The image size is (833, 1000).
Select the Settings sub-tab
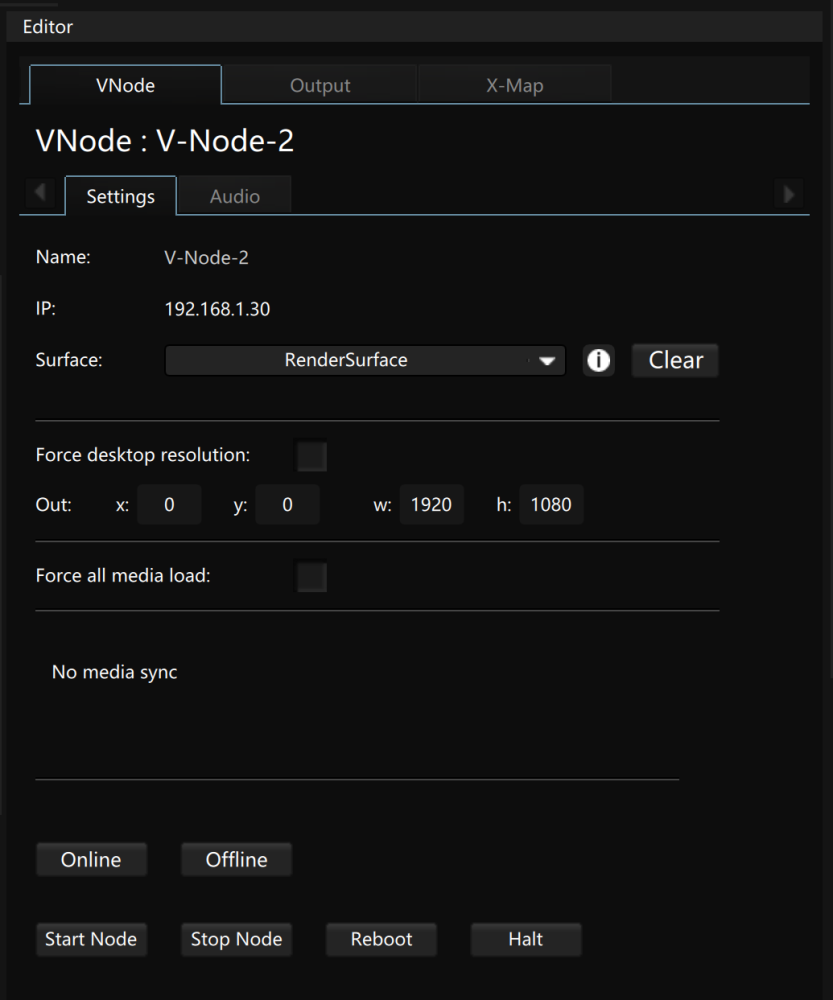pos(120,197)
